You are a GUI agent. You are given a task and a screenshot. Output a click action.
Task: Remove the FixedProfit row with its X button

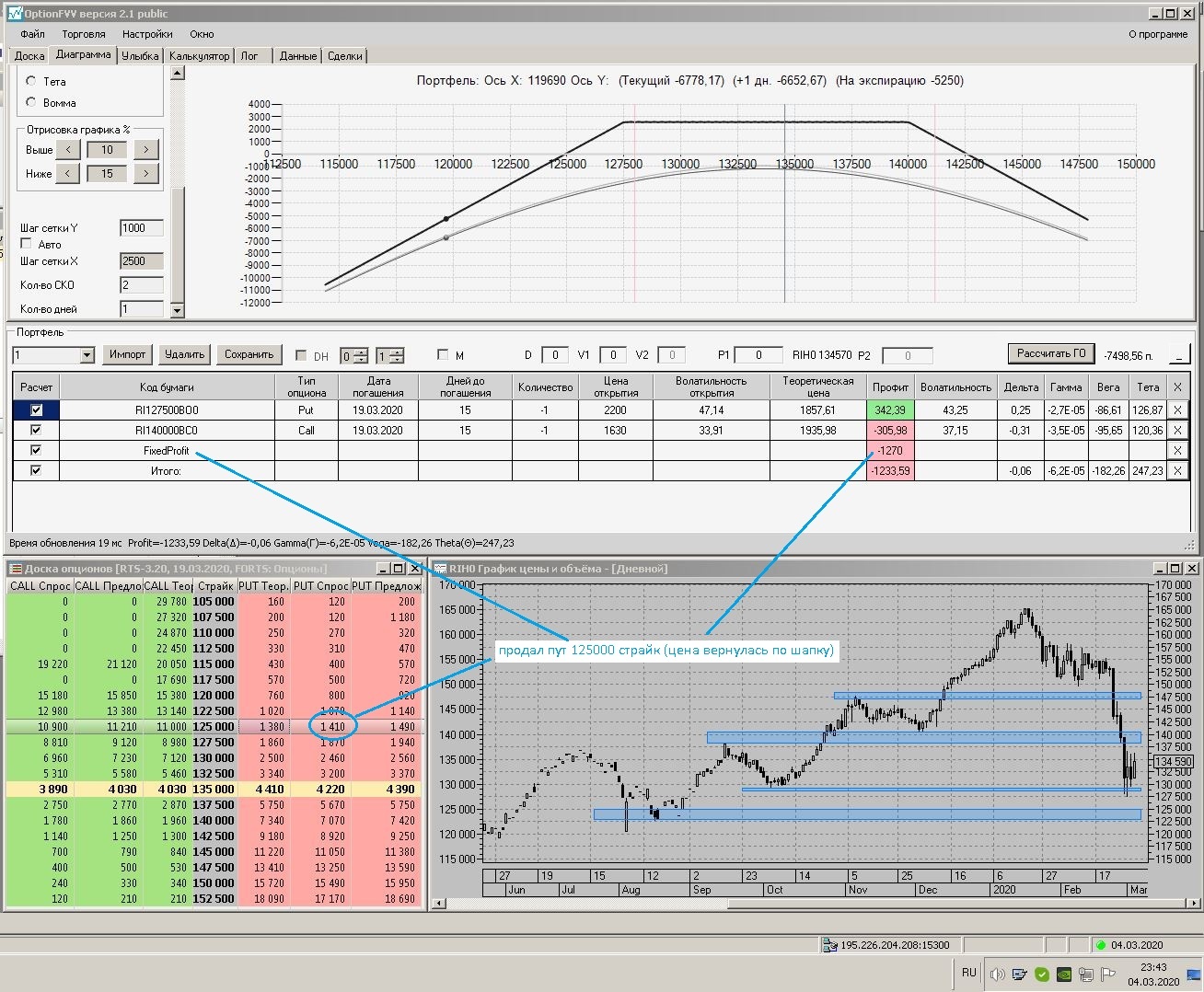tap(1177, 451)
